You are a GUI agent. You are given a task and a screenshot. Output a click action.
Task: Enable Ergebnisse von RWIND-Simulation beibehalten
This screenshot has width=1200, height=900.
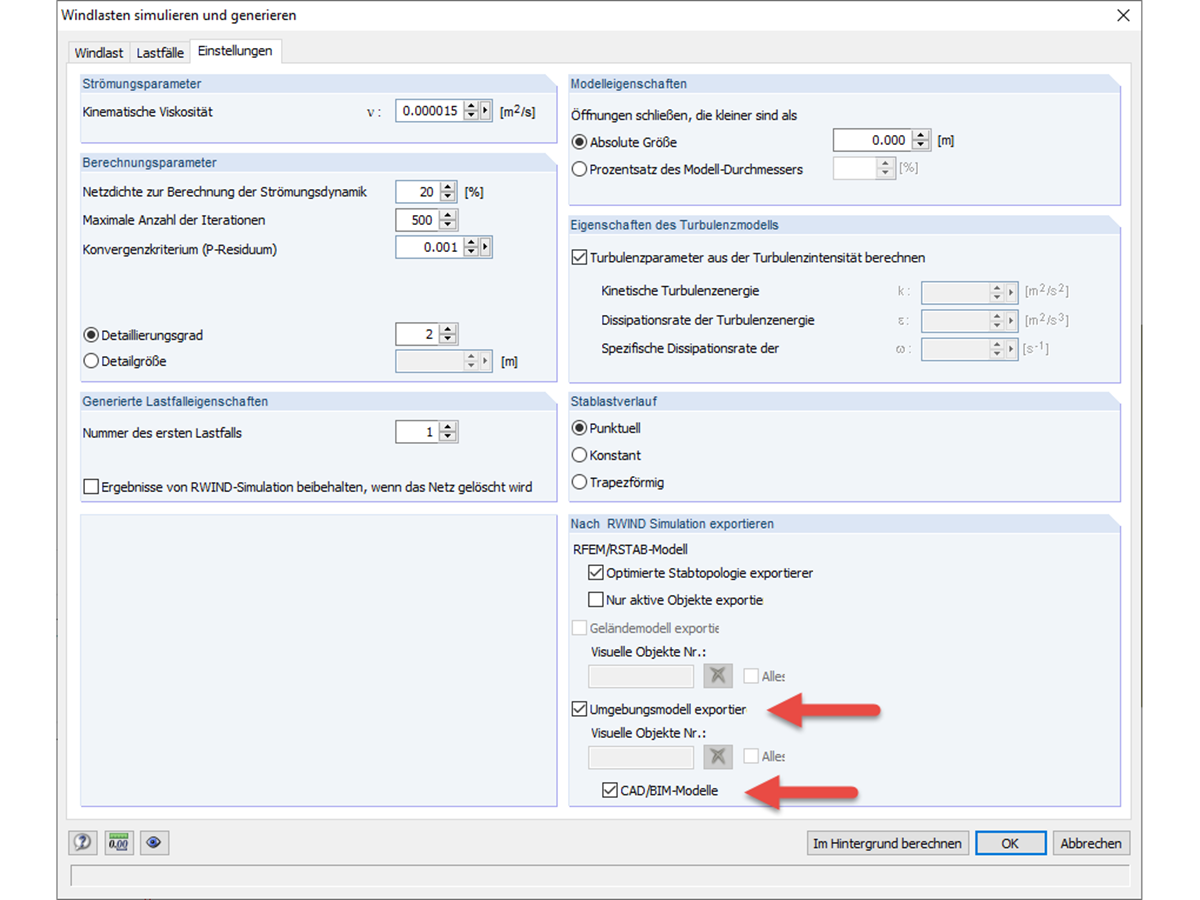(x=91, y=487)
